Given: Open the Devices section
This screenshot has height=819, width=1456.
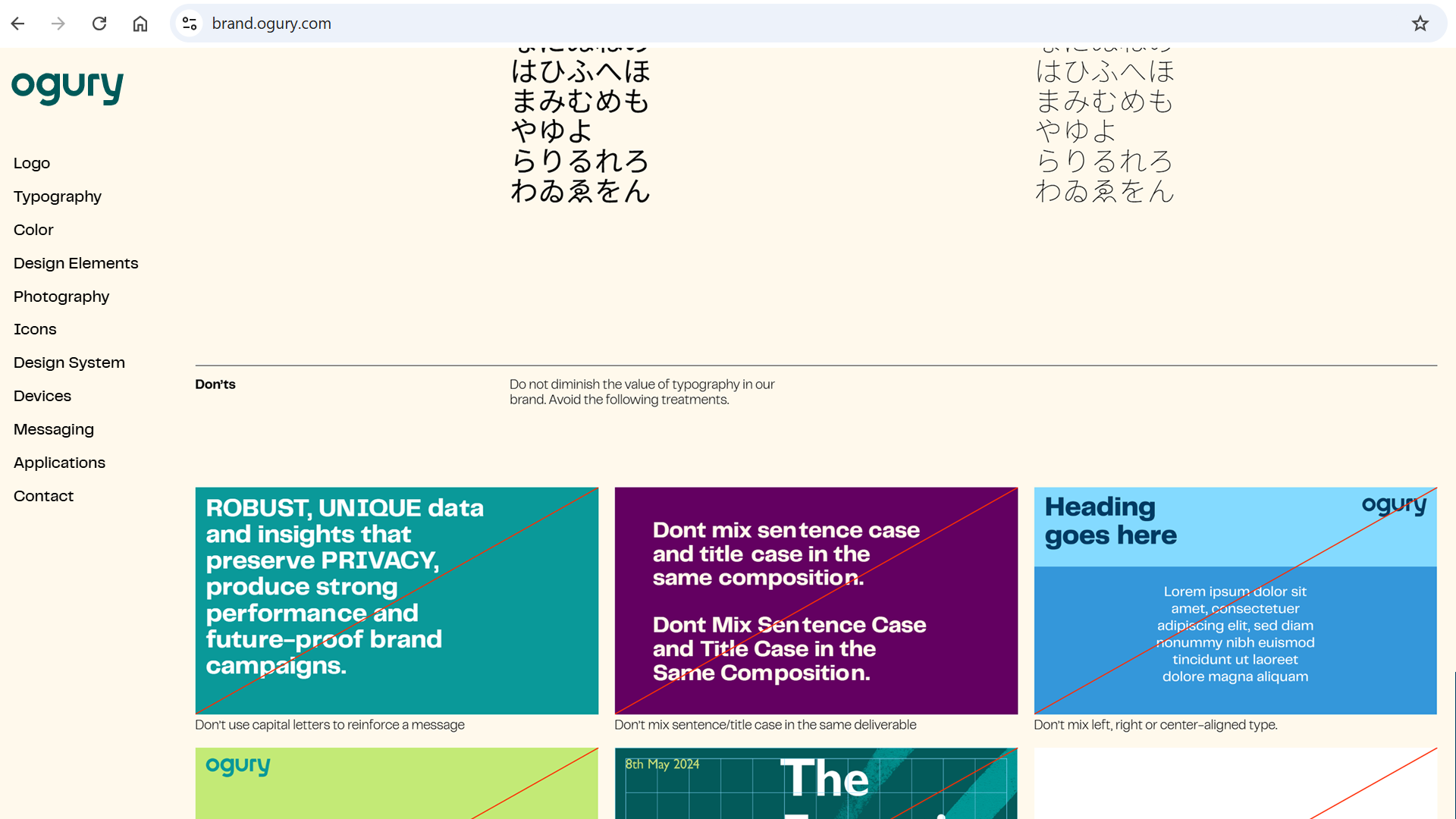Looking at the screenshot, I should pyautogui.click(x=42, y=396).
